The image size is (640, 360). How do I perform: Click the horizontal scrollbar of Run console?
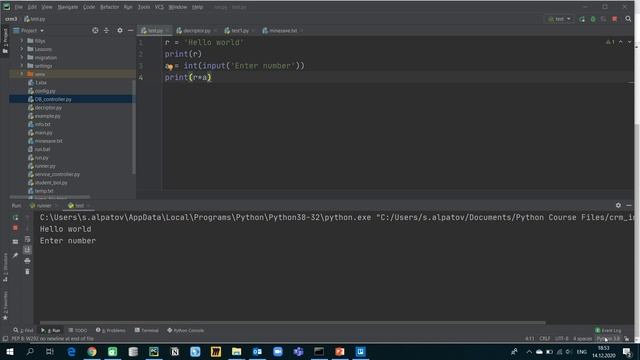(x=292, y=322)
